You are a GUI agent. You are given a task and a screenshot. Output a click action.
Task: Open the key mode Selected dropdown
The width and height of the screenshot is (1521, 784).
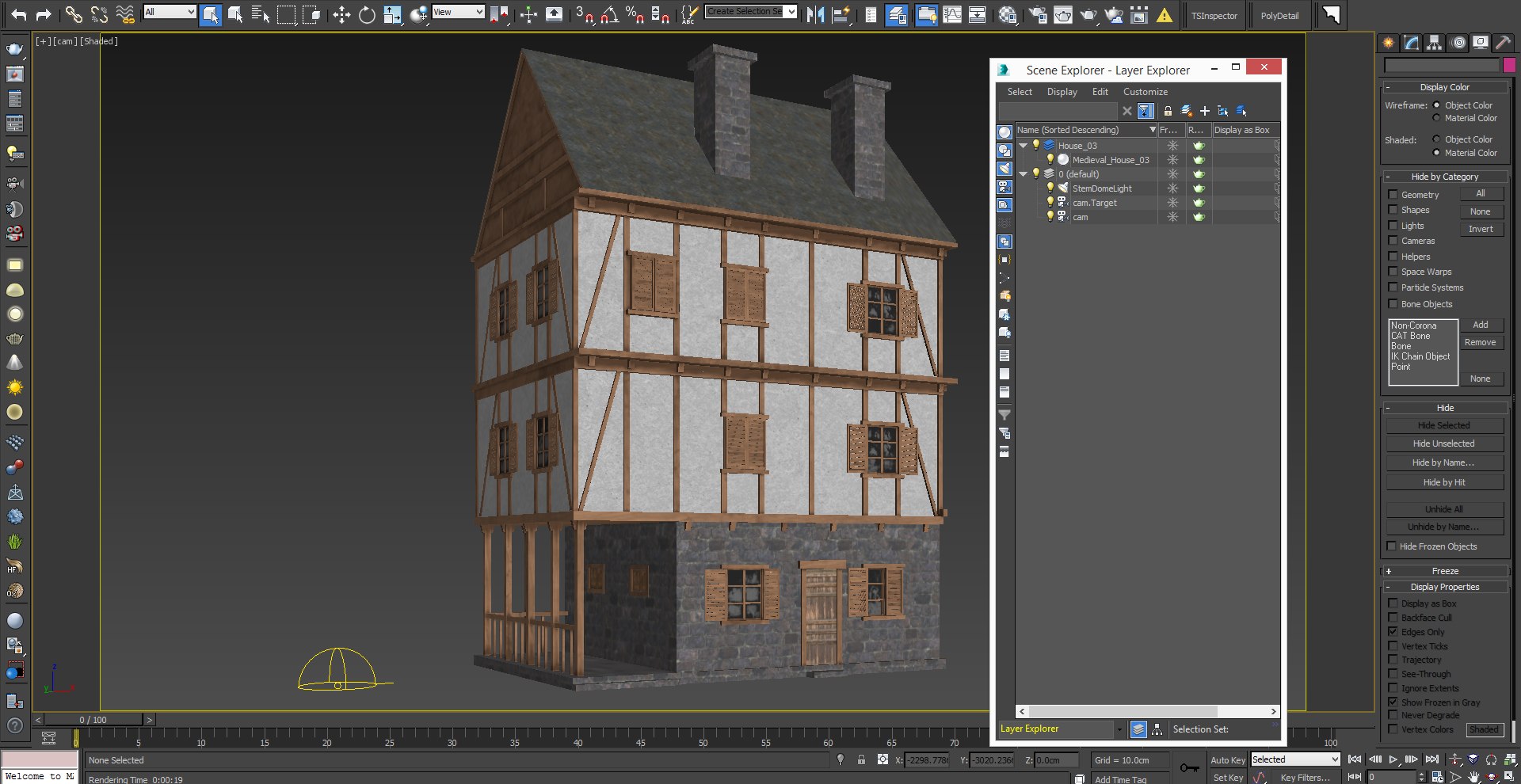pos(1295,759)
